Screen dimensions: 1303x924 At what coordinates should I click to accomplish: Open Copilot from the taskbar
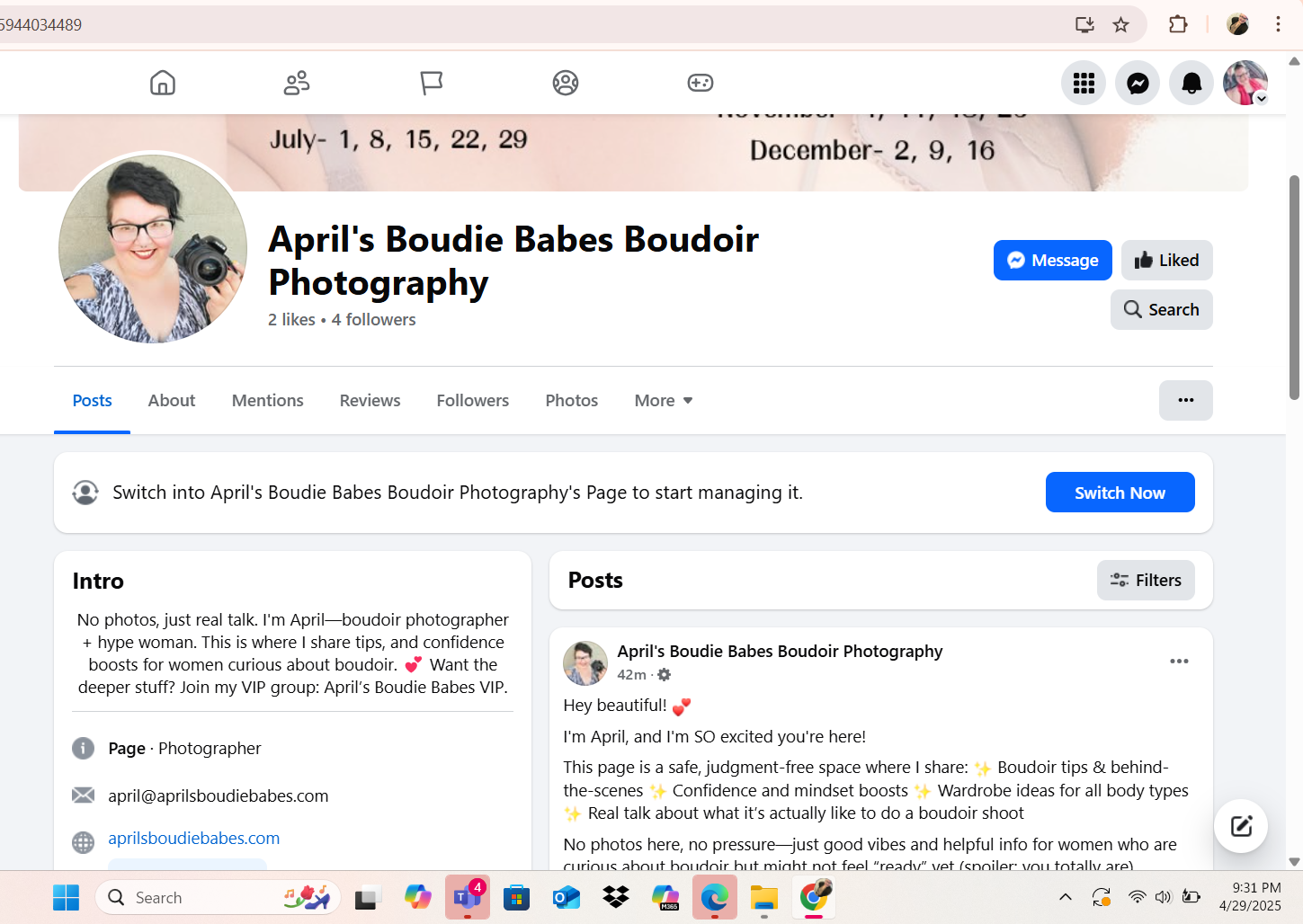417,897
